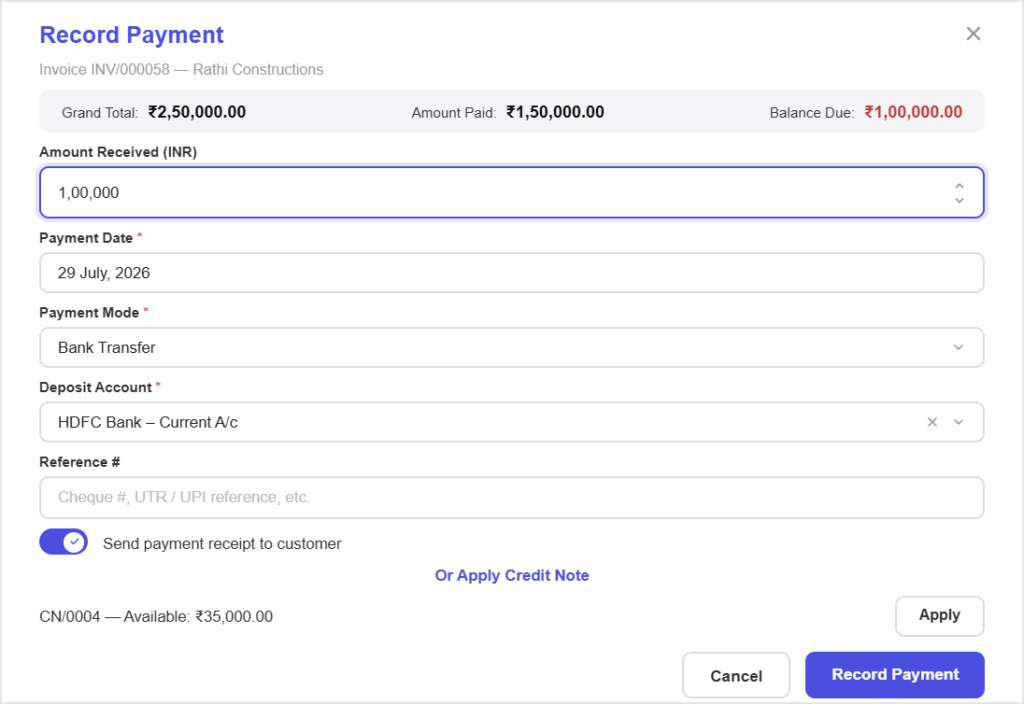Decrement the Amount Received stepper down arrow
Screen dimensions: 1024x704
click(959, 200)
